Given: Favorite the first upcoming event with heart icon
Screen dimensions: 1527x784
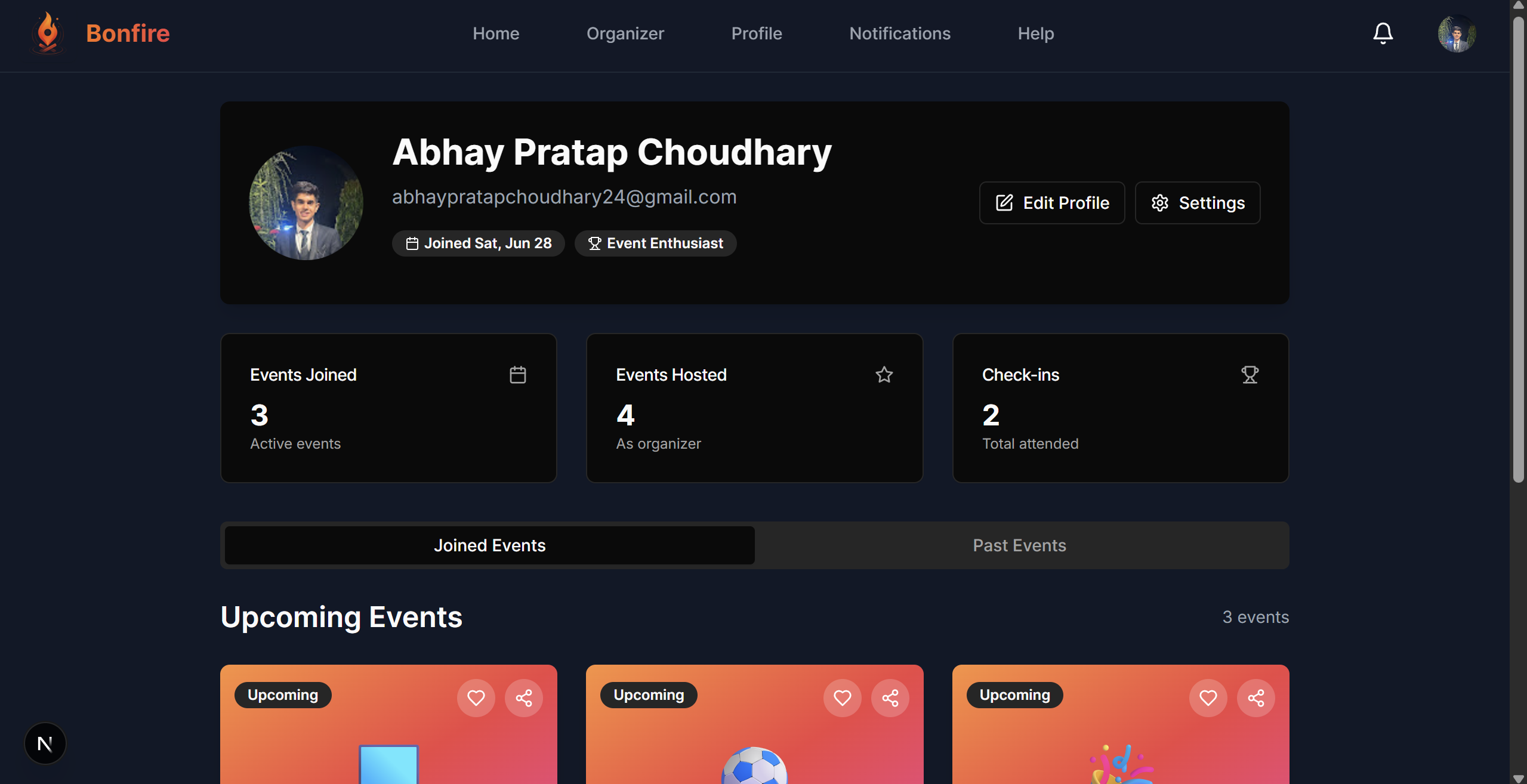Looking at the screenshot, I should [x=476, y=697].
